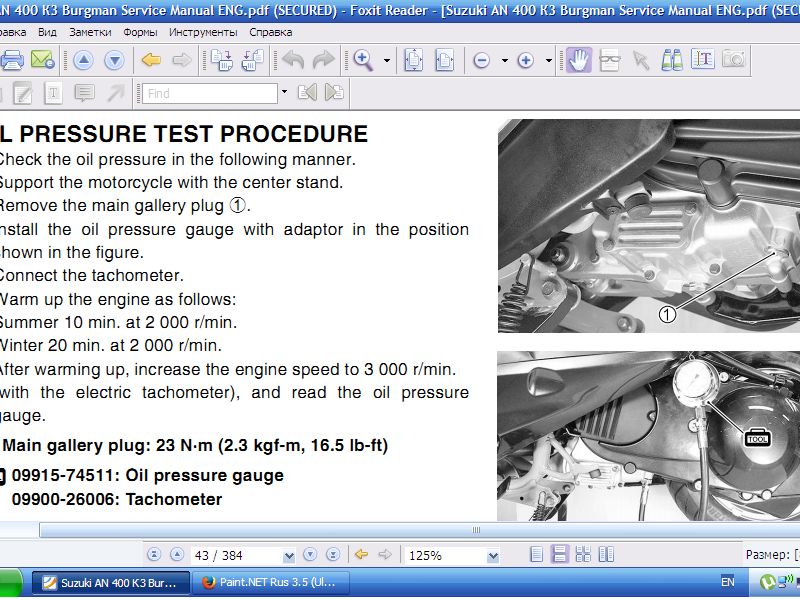
Task: Go to next page in the status bar
Action: coord(310,555)
